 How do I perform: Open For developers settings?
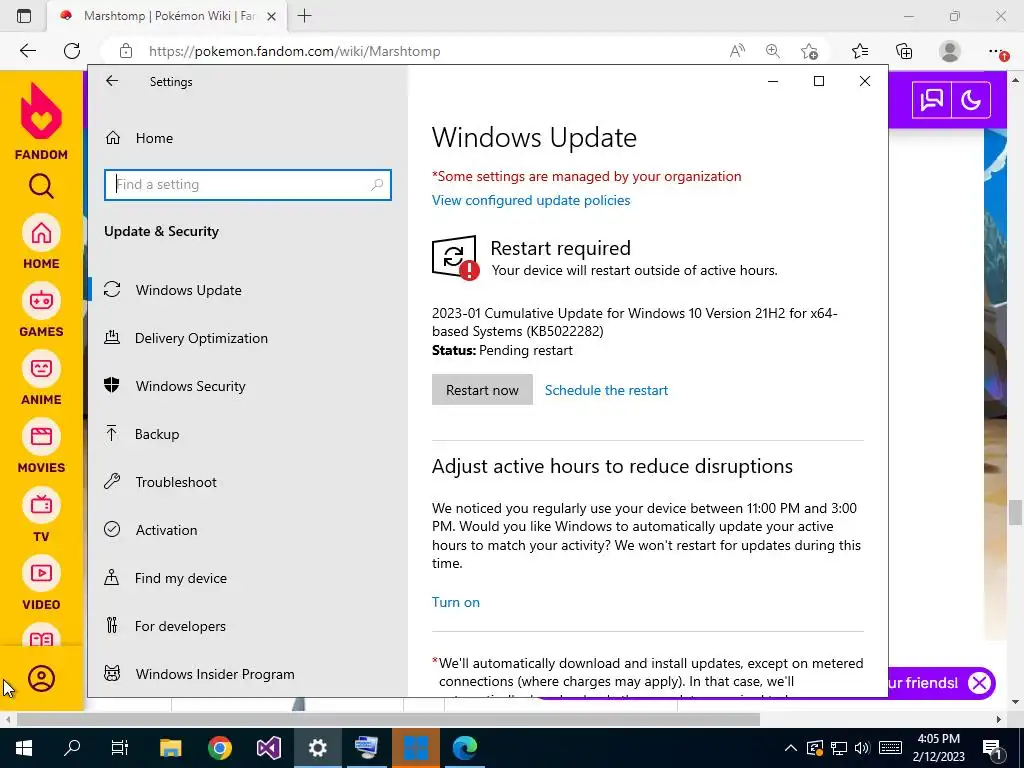[x=180, y=626]
